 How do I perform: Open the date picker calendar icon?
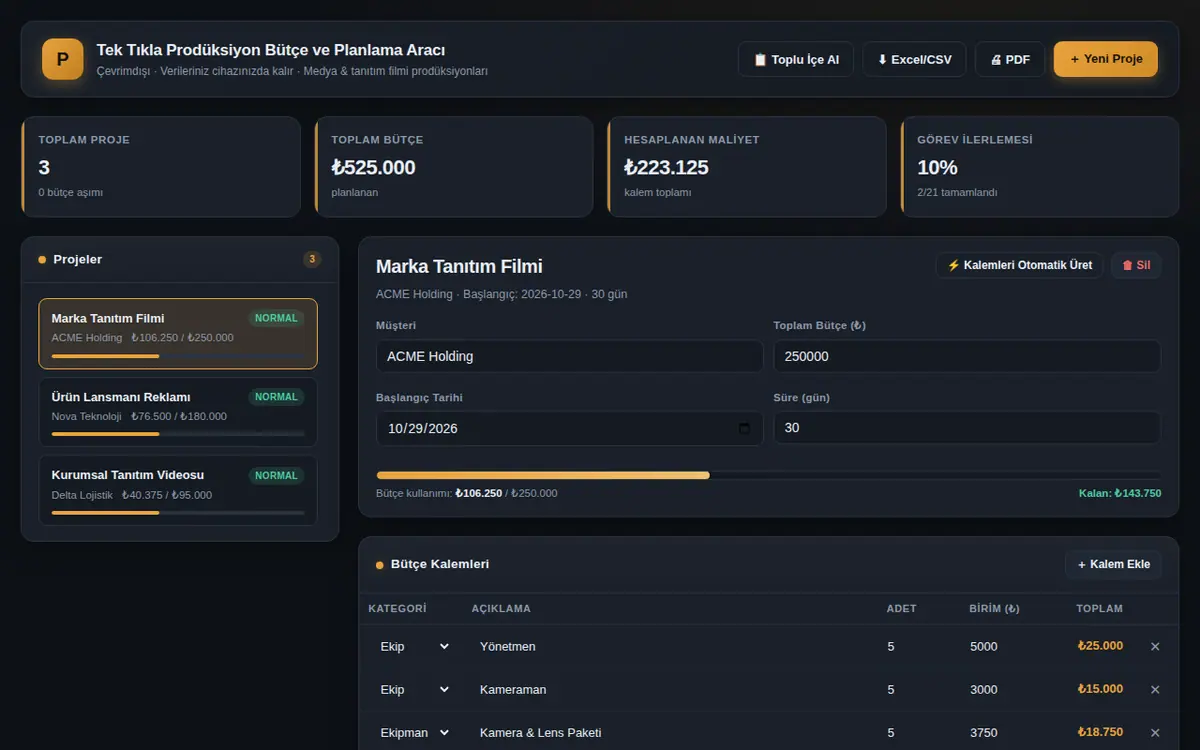[x=744, y=428]
